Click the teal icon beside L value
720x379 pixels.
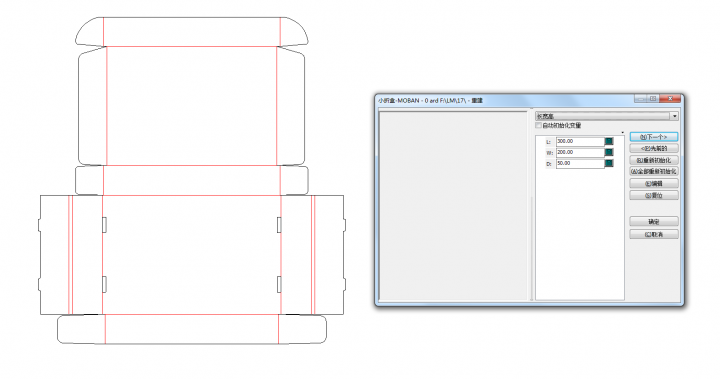(x=609, y=141)
